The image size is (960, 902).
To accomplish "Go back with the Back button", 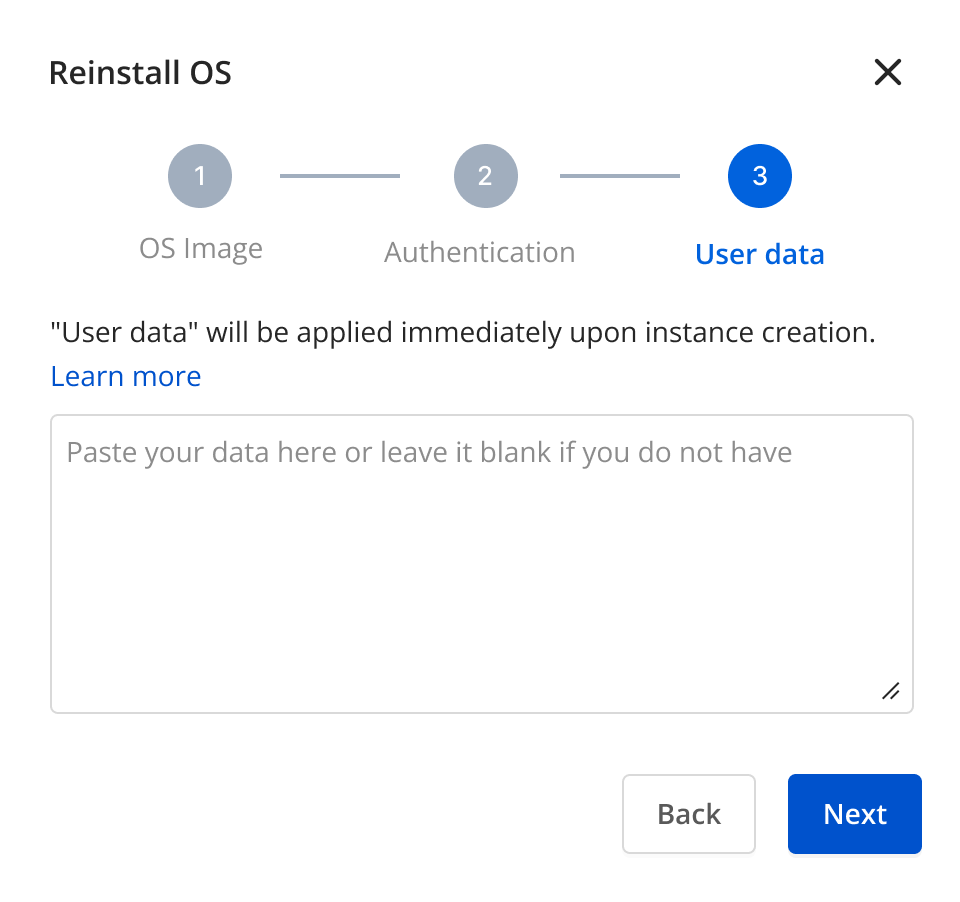I will coord(689,814).
